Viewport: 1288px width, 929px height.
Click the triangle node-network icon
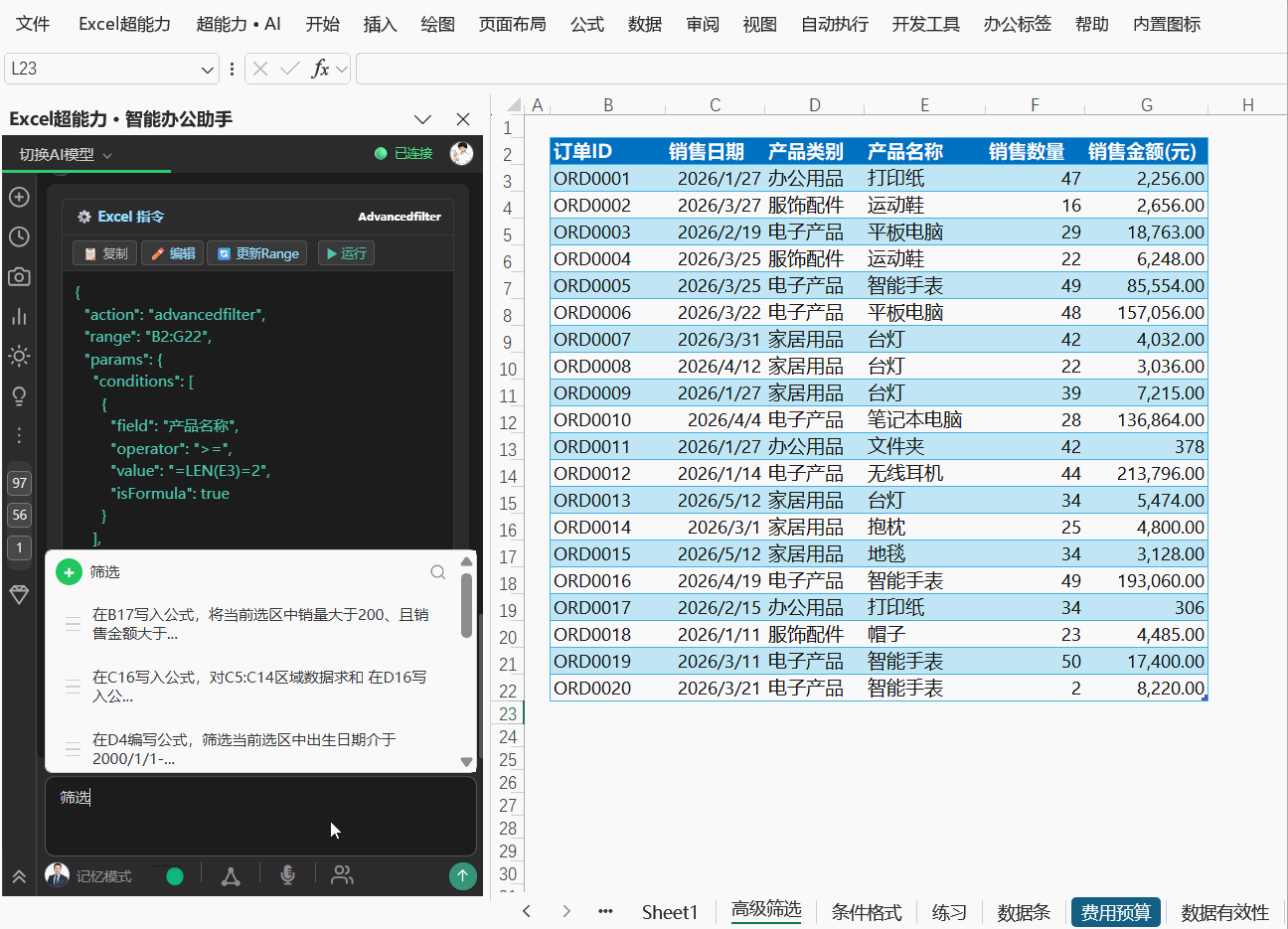coord(231,875)
